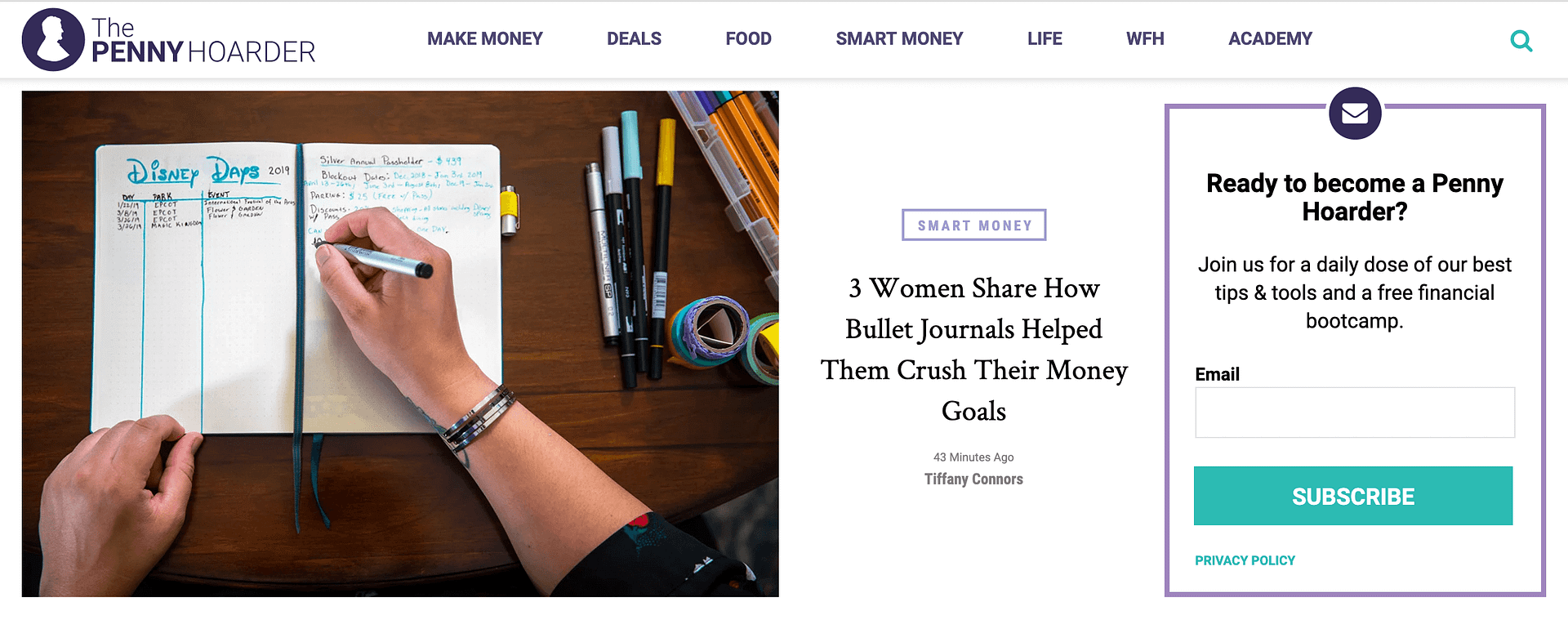Open the Academy nav link
1568x620 pixels.
coord(1270,39)
